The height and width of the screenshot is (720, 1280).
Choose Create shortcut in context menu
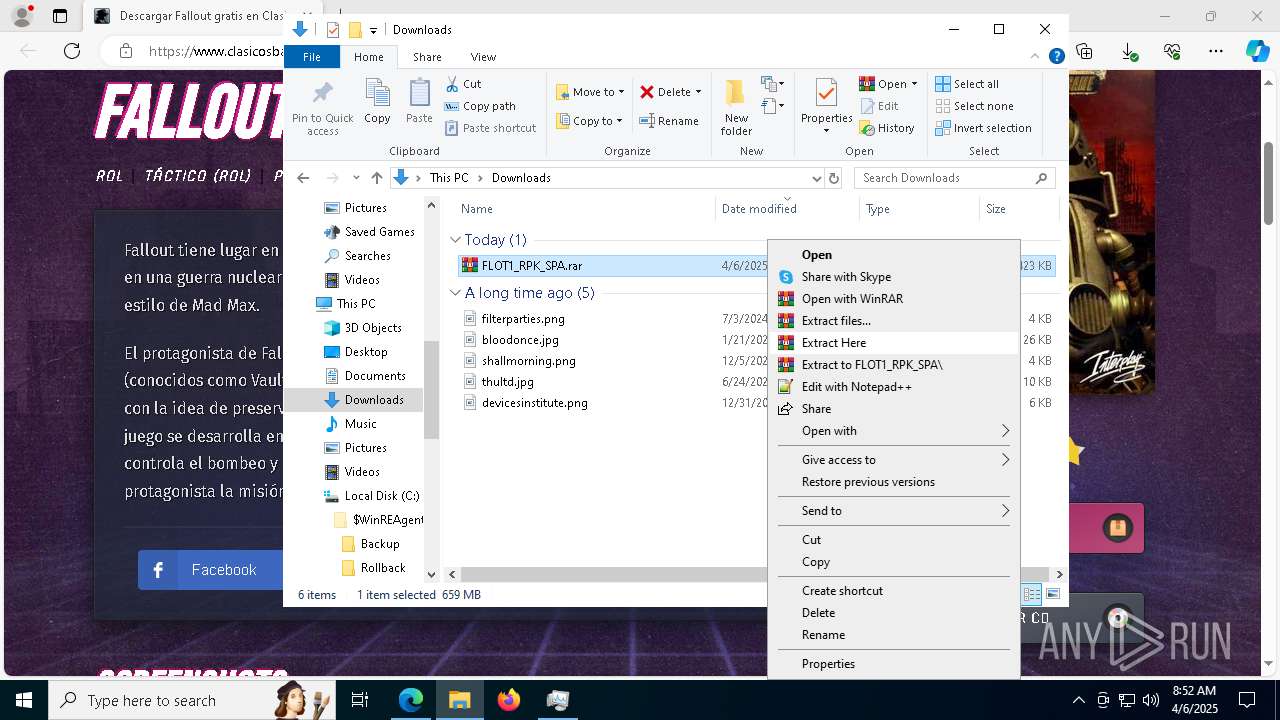(894, 591)
